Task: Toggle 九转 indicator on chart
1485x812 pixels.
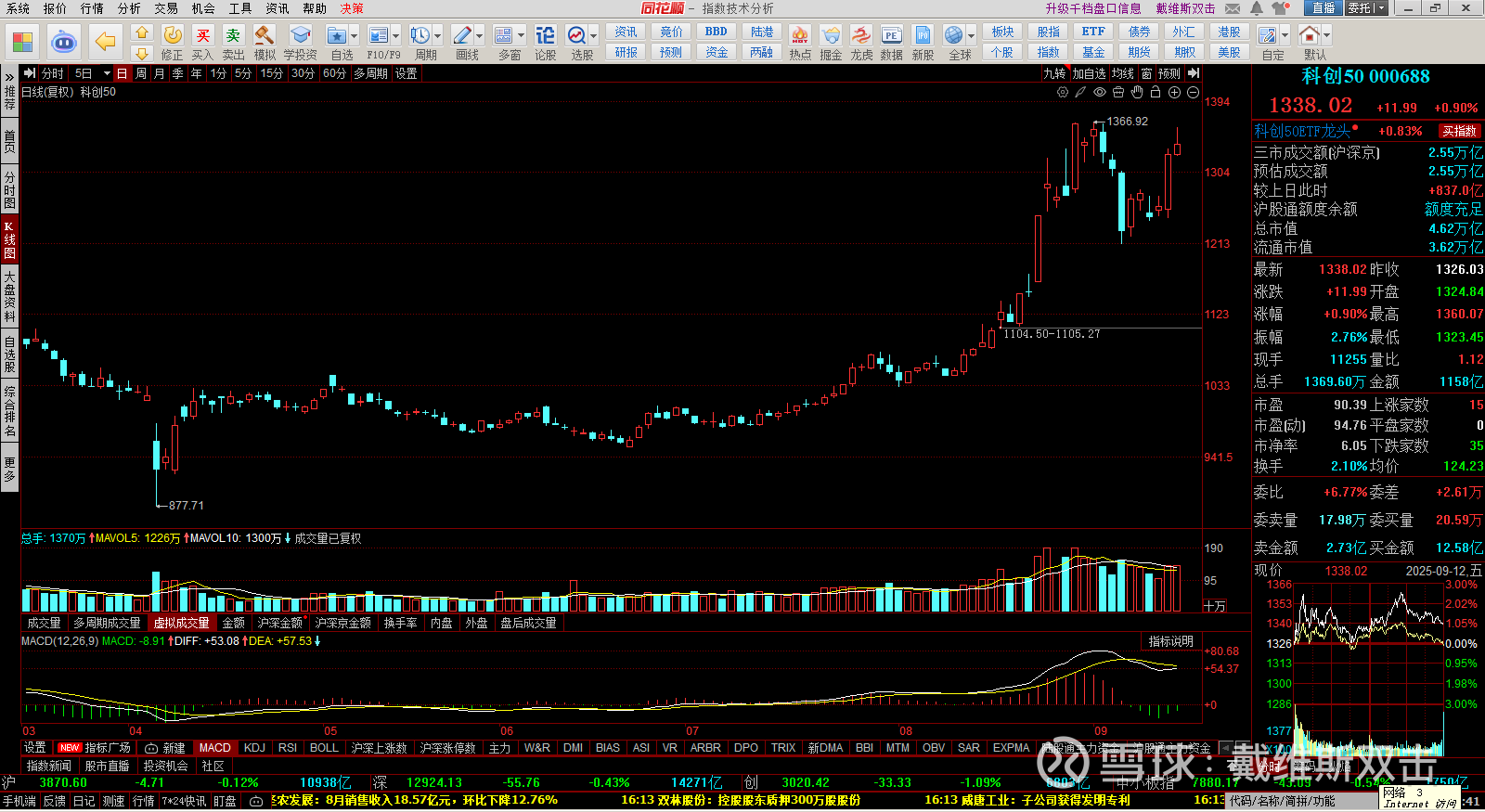Action: click(x=1054, y=73)
